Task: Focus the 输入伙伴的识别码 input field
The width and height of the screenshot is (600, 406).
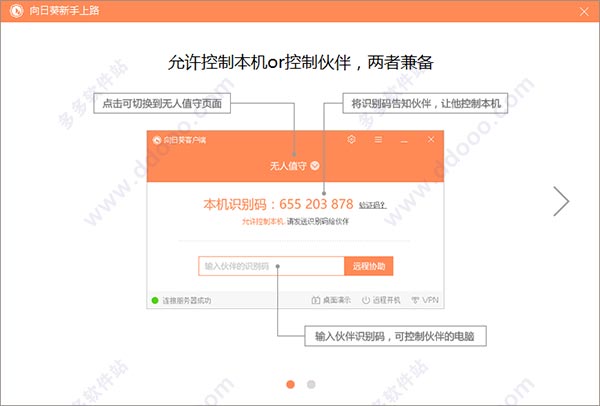Action: tap(271, 266)
